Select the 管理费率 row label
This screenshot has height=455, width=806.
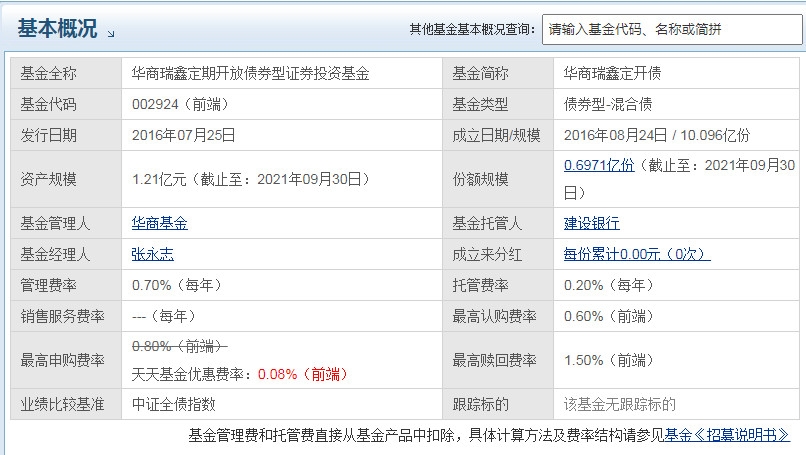point(48,285)
